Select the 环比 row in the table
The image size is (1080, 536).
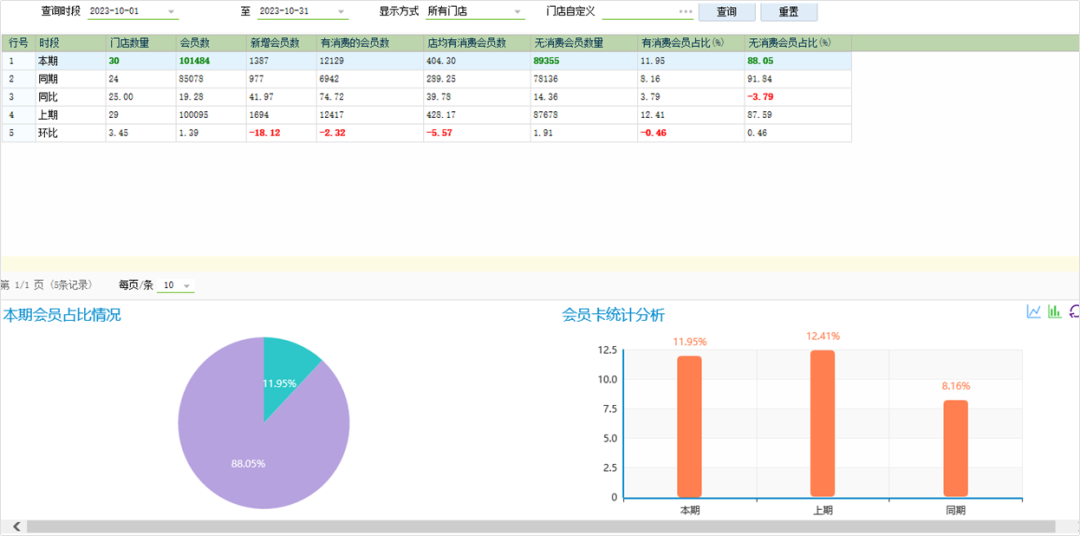(426, 132)
